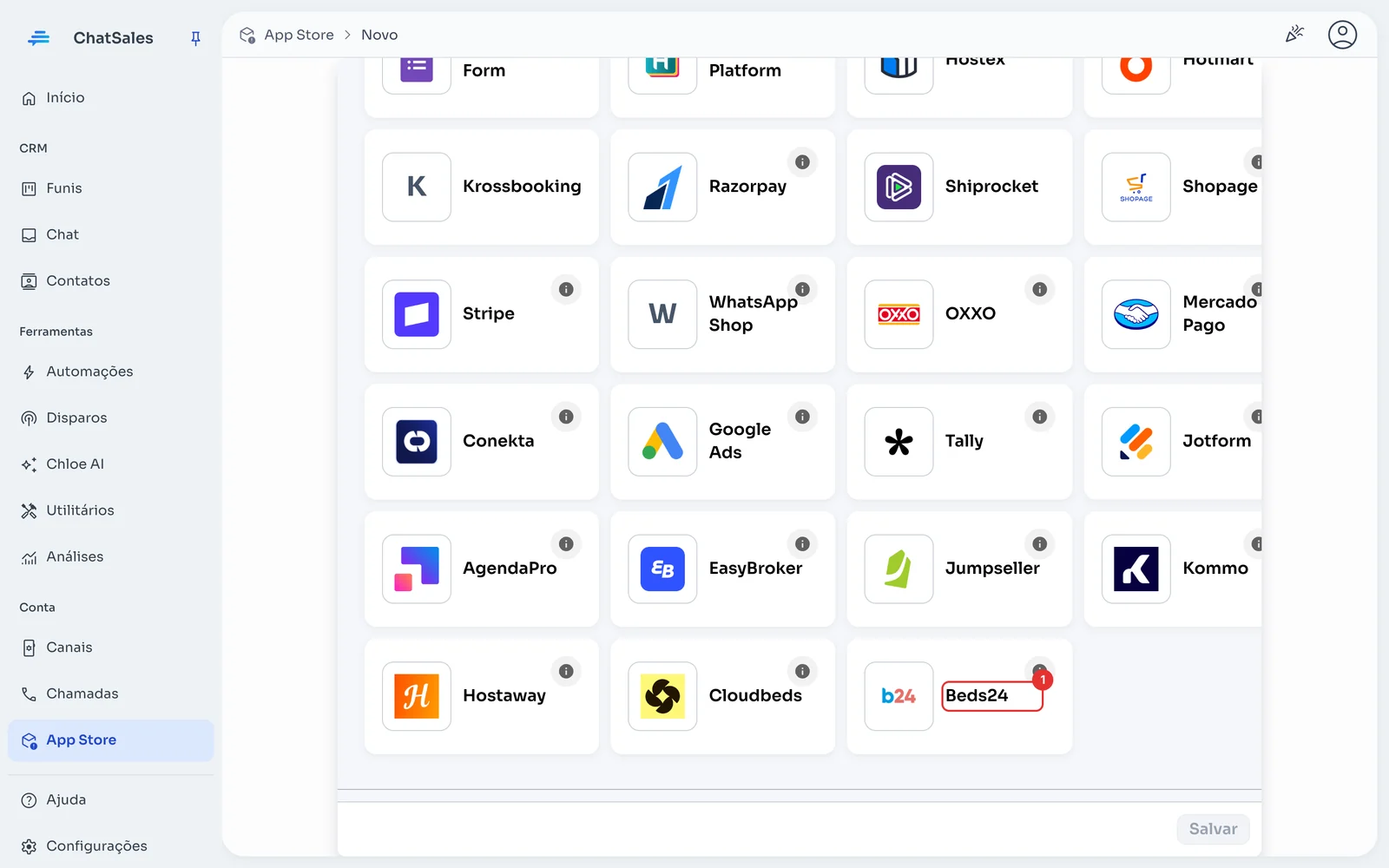Open the Chat sidebar item

(x=110, y=234)
